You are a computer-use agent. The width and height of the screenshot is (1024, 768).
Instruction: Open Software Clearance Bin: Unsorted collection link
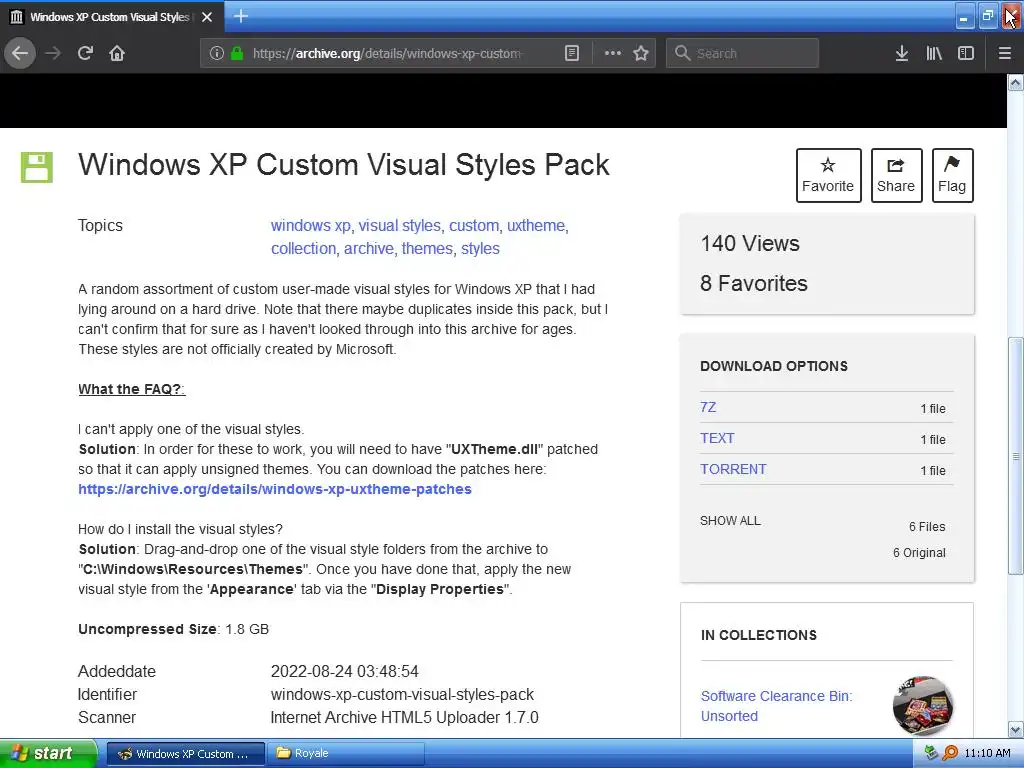point(776,706)
